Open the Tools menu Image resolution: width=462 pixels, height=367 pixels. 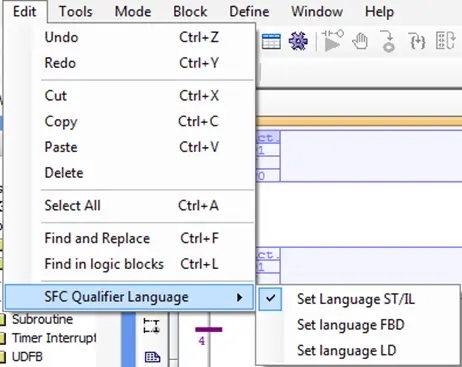pyautogui.click(x=75, y=12)
